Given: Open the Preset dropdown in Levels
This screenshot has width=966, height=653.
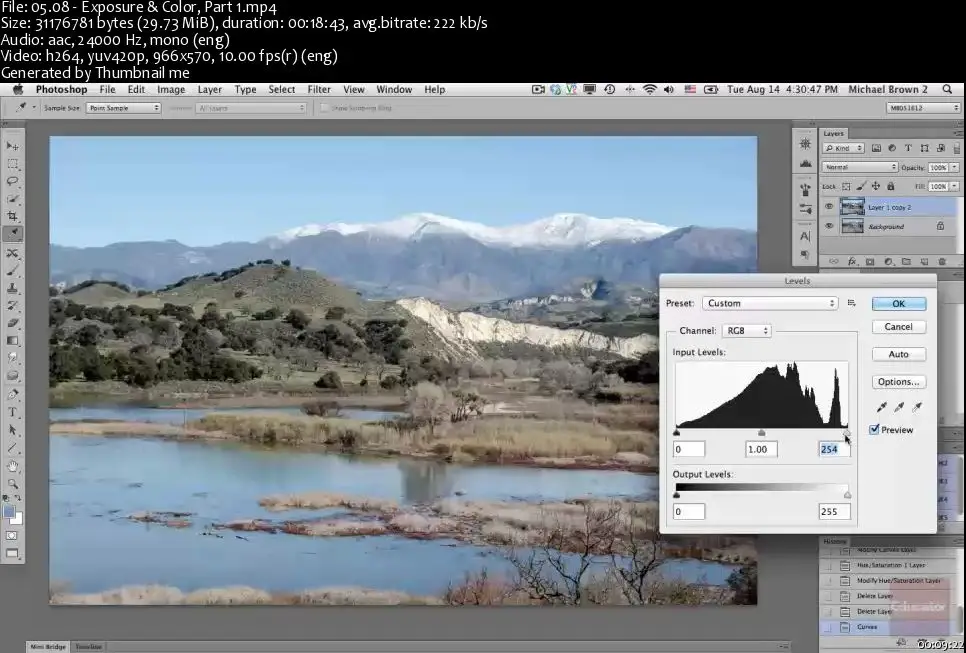Looking at the screenshot, I should (x=770, y=303).
